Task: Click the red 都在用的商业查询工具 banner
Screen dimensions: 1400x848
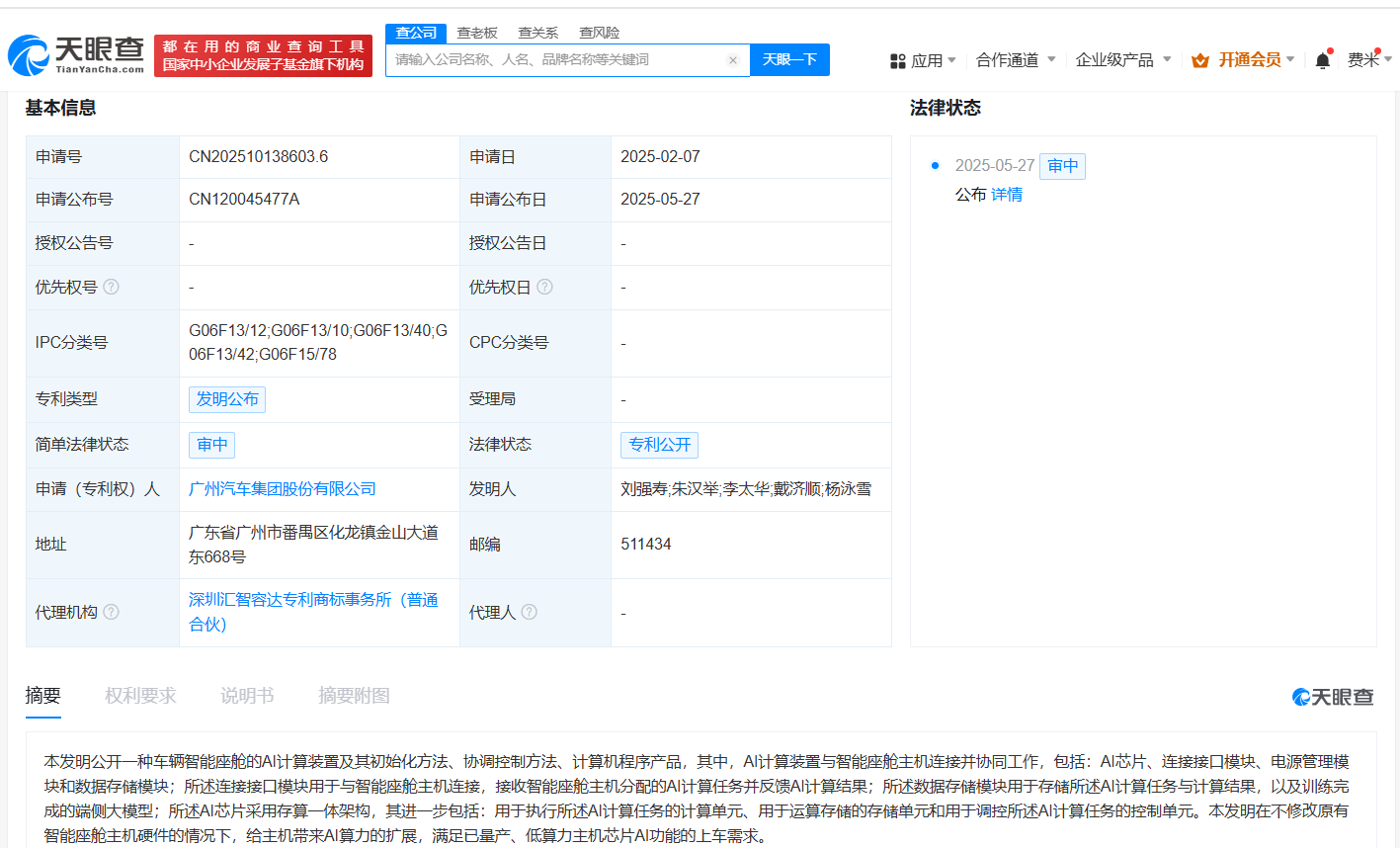Action: pos(263,56)
